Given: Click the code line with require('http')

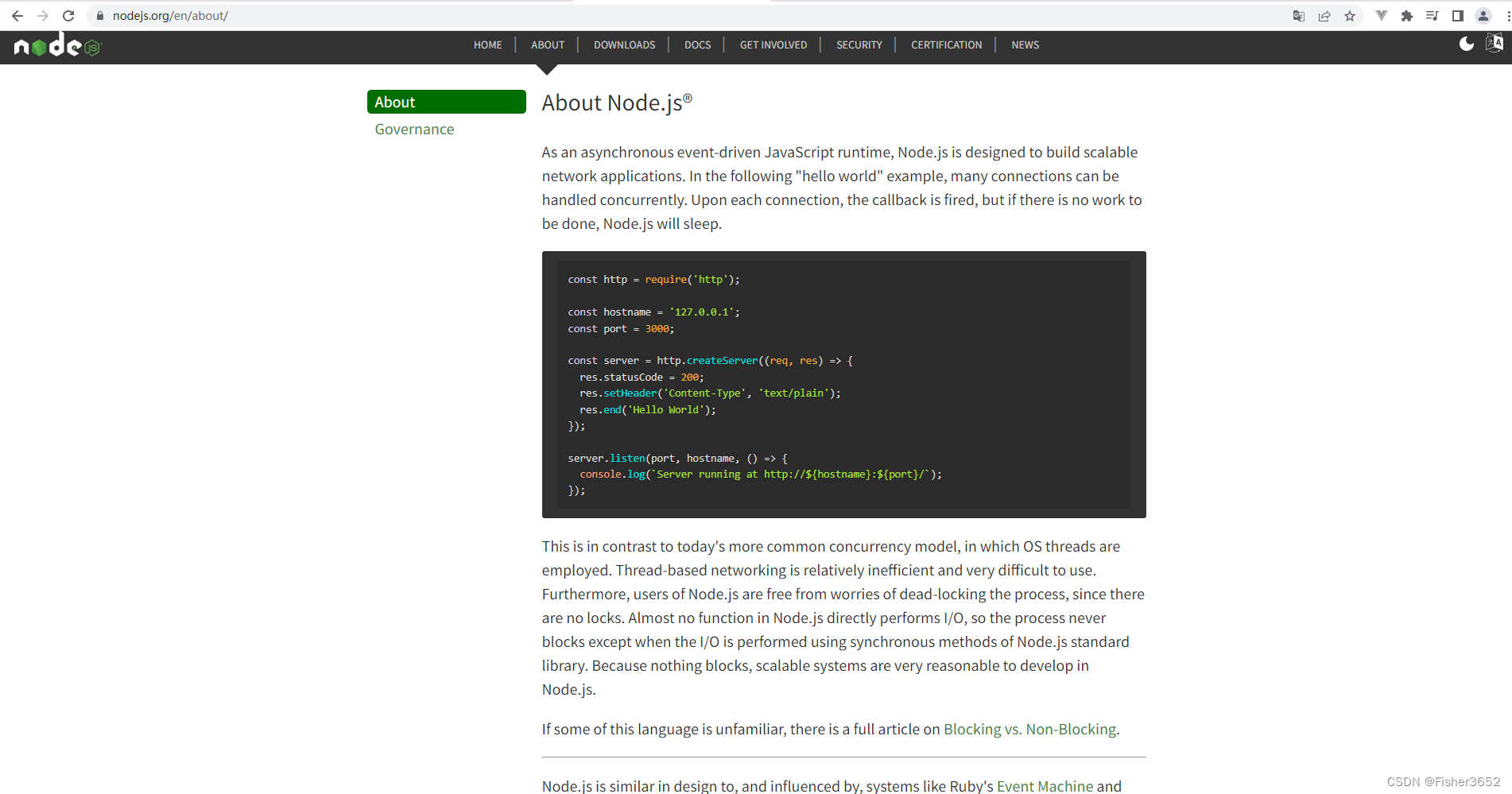Looking at the screenshot, I should (x=653, y=280).
